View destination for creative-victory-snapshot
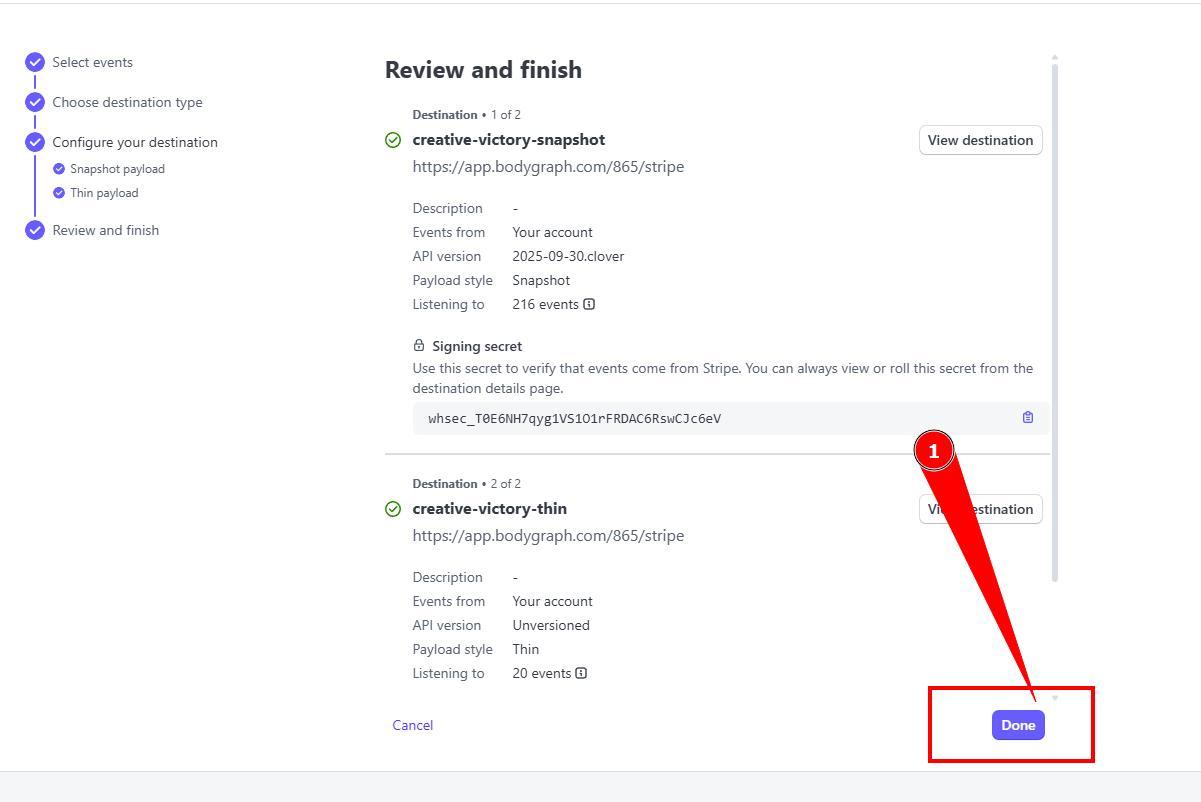This screenshot has width=1201, height=802. [980, 140]
